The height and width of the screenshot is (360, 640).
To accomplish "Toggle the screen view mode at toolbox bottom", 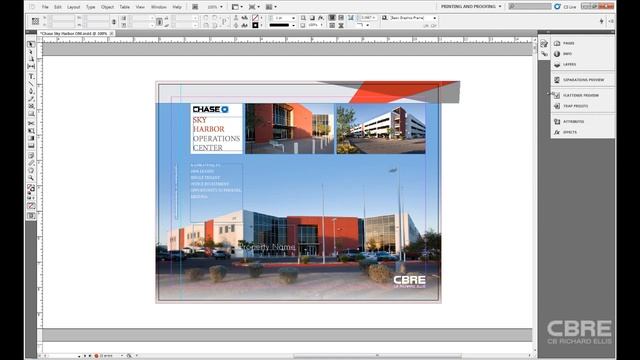I will coord(31,216).
